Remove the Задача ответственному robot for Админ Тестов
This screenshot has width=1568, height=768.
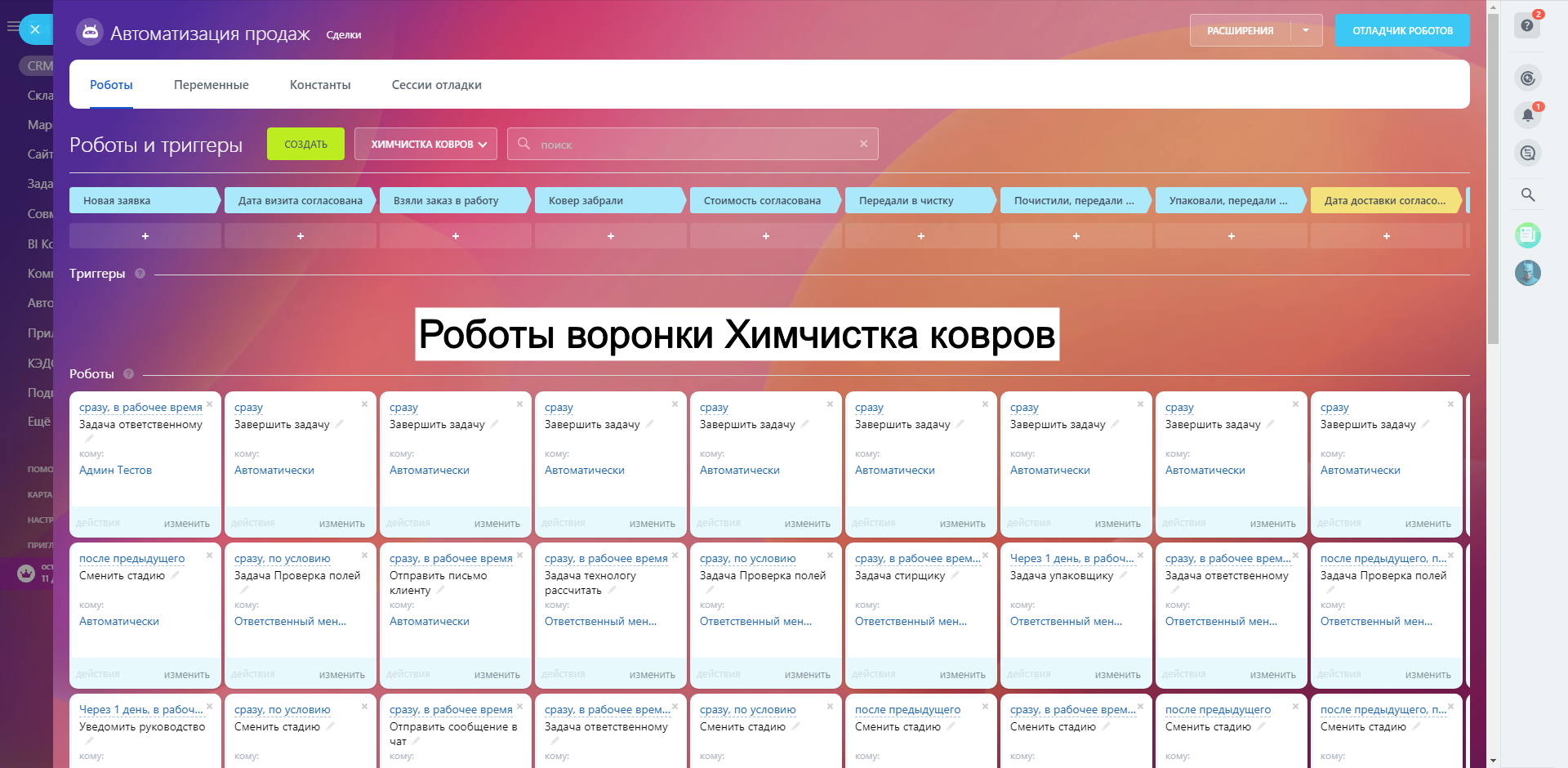coord(209,404)
